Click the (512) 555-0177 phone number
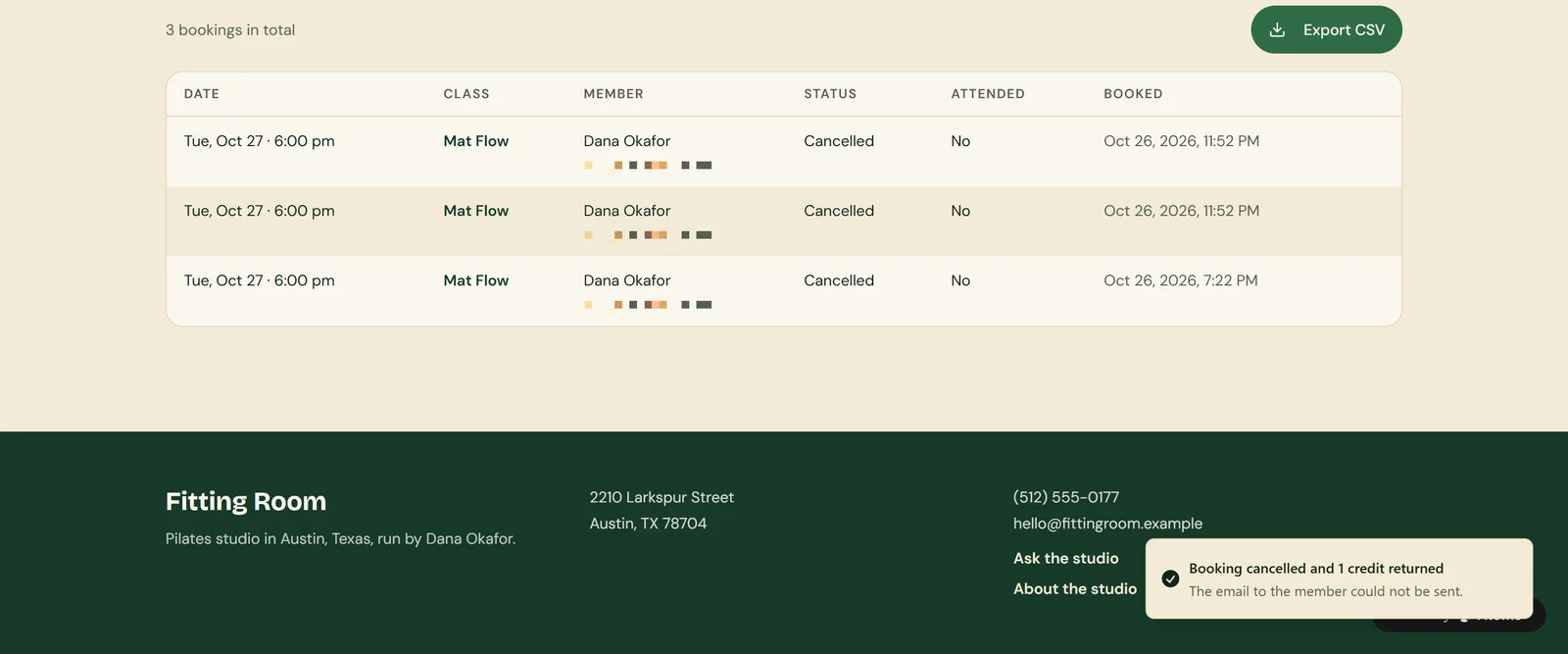Viewport: 1568px width, 654px height. click(1066, 497)
